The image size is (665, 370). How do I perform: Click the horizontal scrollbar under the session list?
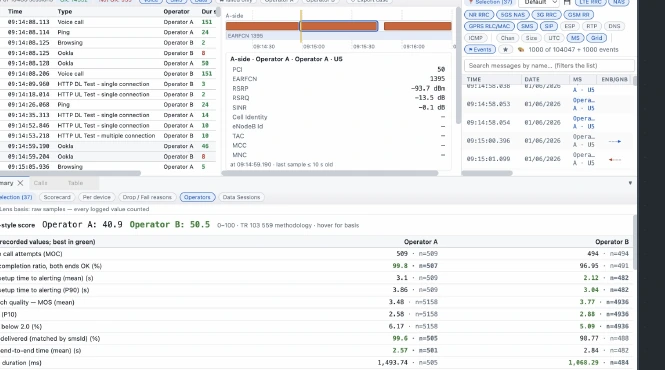(x=70, y=173)
